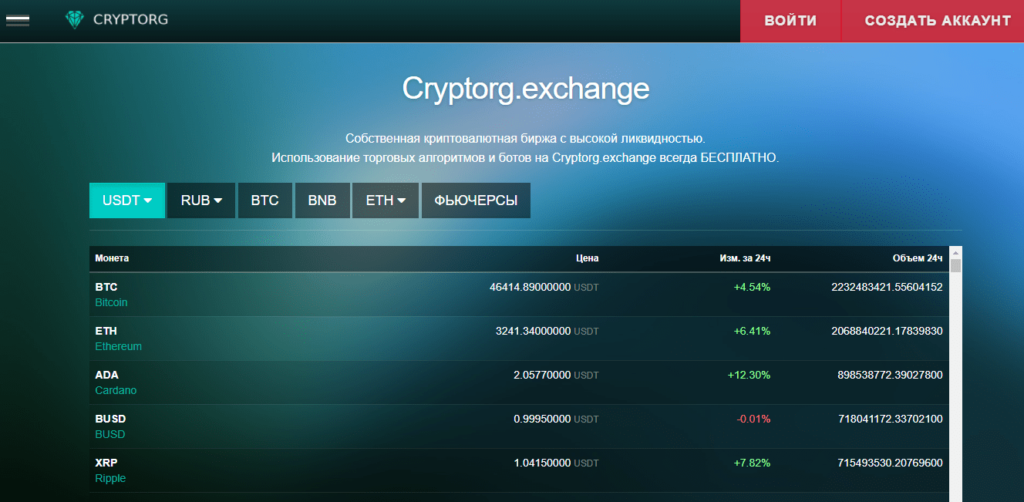Click the BTC price 46414.89000000
The width and height of the screenshot is (1024, 502).
tap(530, 287)
